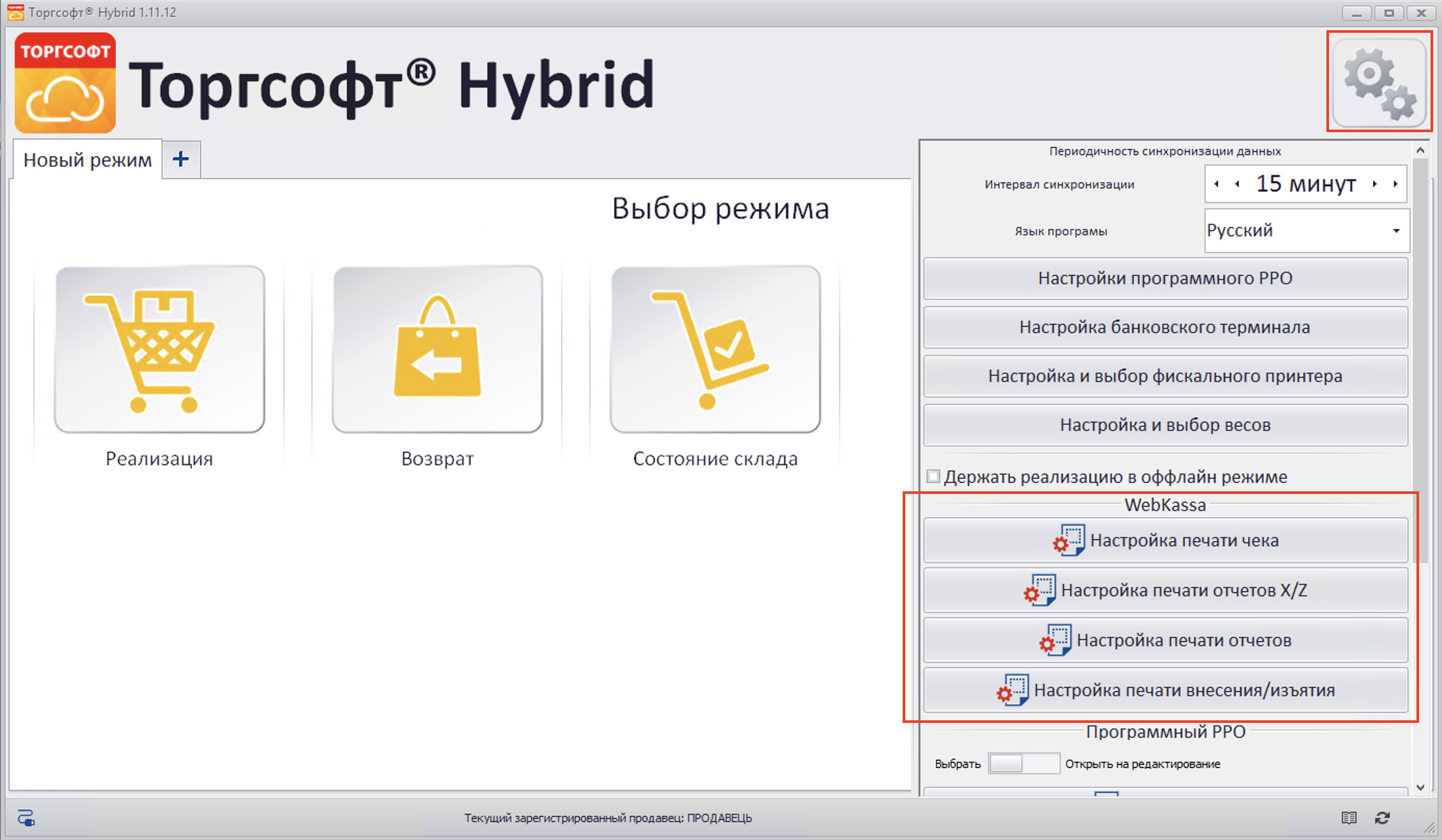The image size is (1442, 840).
Task: Open the Язык программы Русский dropdown
Action: [1306, 231]
